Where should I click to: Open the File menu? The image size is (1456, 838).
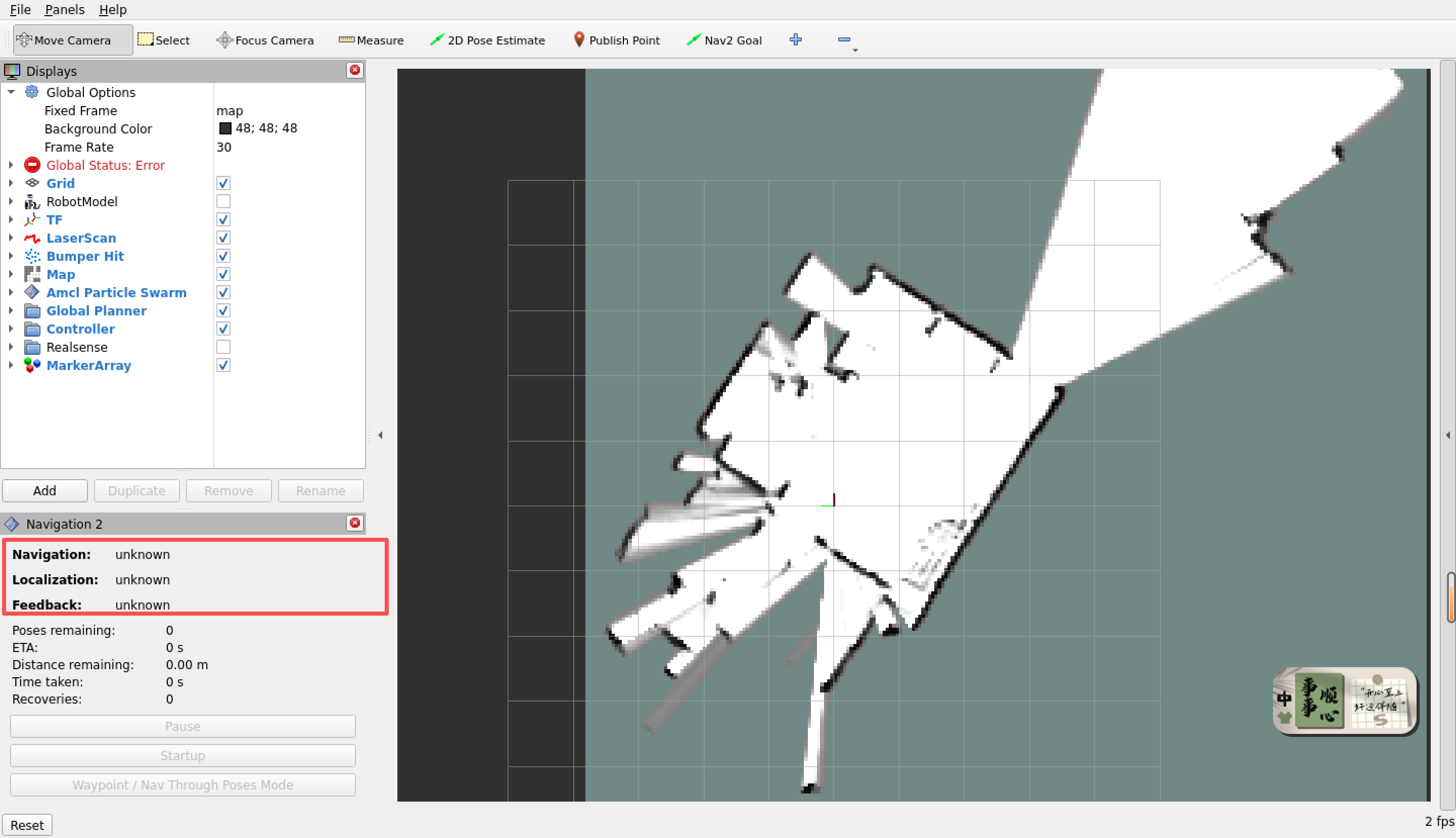click(x=20, y=10)
